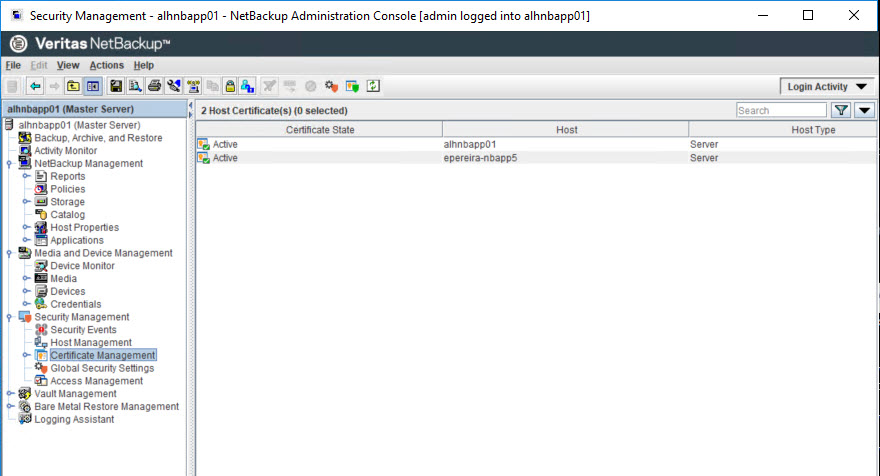
Task: Click the pane divider collapse arrow
Action: pyautogui.click(x=191, y=106)
